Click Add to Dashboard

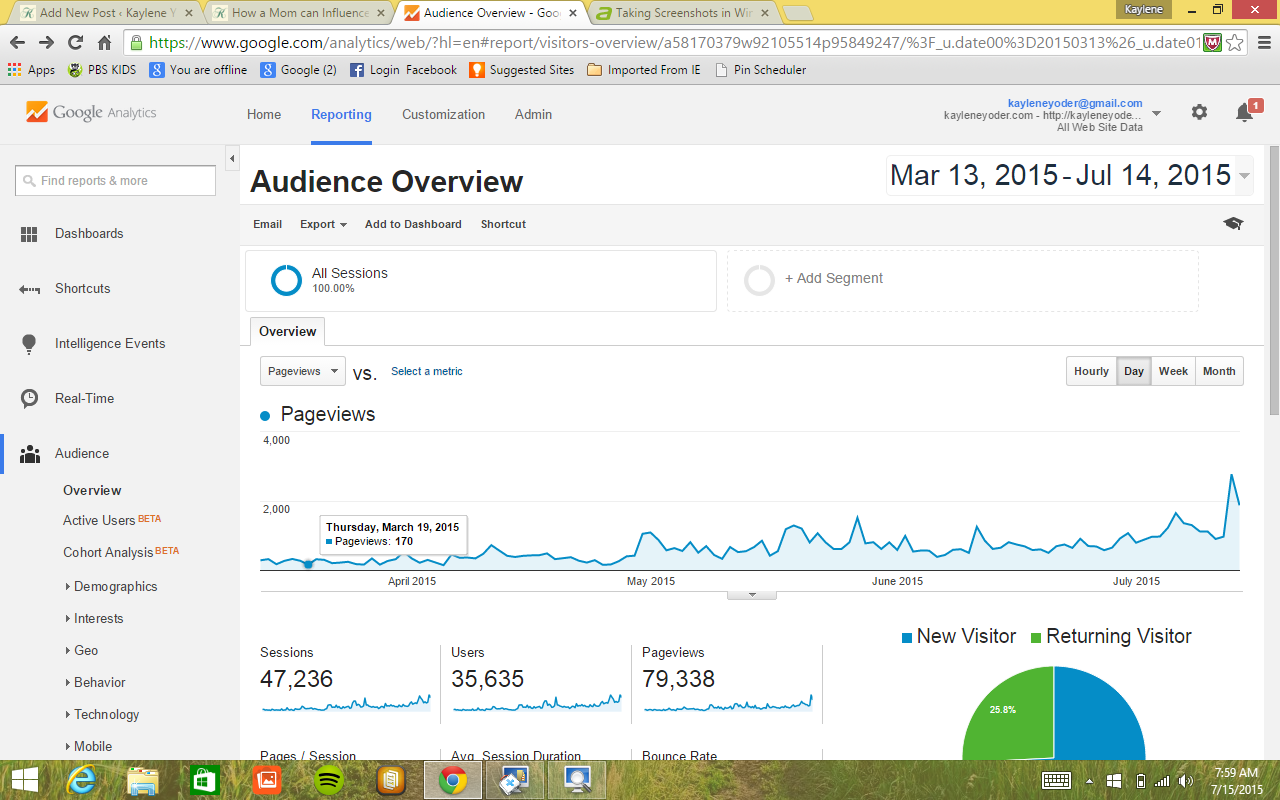click(x=413, y=224)
